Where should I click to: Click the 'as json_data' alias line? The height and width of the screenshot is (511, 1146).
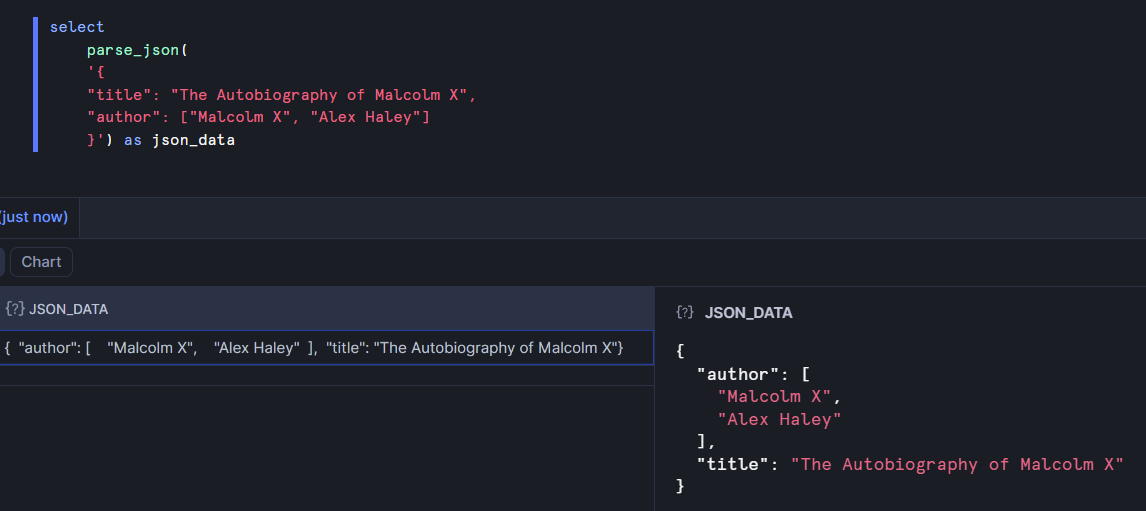(x=178, y=141)
